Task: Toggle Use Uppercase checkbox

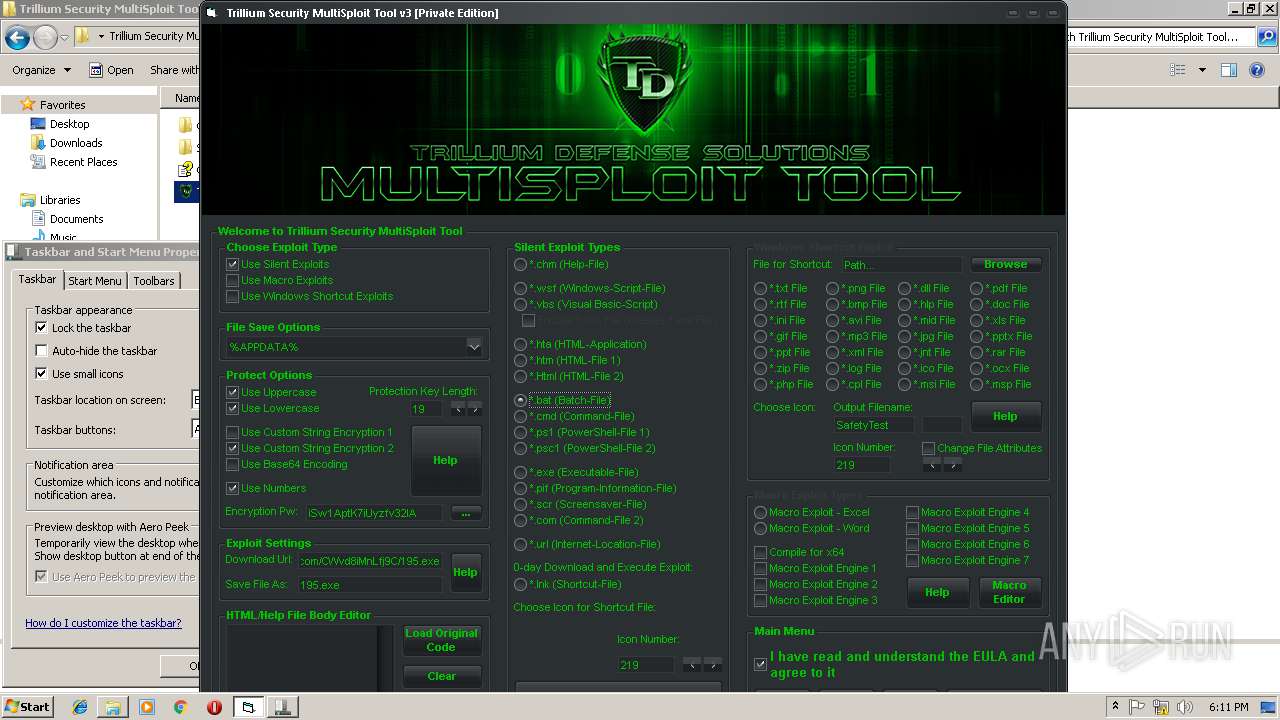Action: [x=232, y=392]
